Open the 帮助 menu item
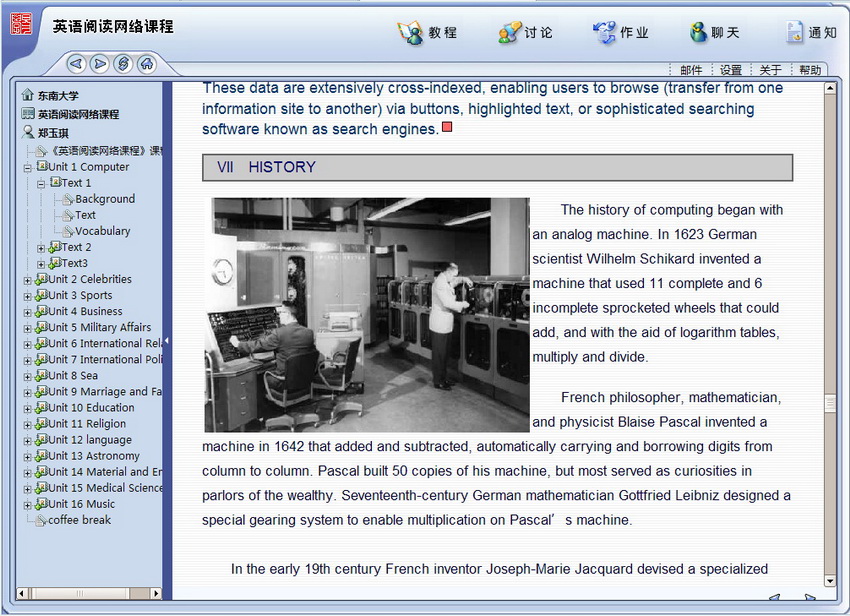Viewport: 850px width, 616px height. [x=810, y=70]
